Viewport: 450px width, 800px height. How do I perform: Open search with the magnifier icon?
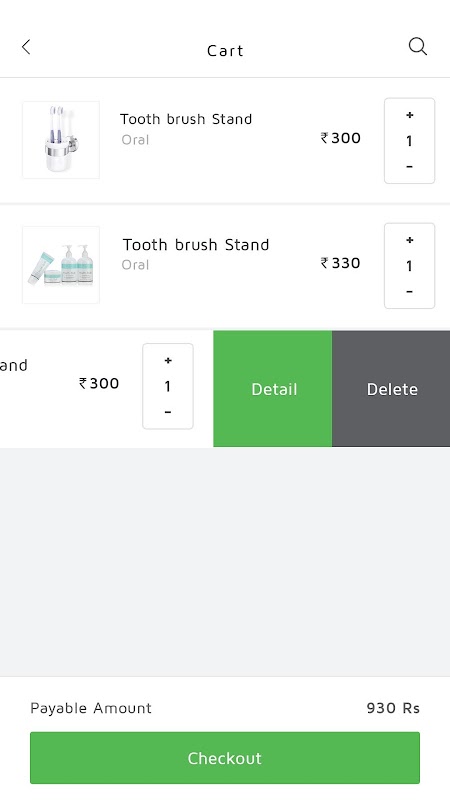pyautogui.click(x=417, y=47)
